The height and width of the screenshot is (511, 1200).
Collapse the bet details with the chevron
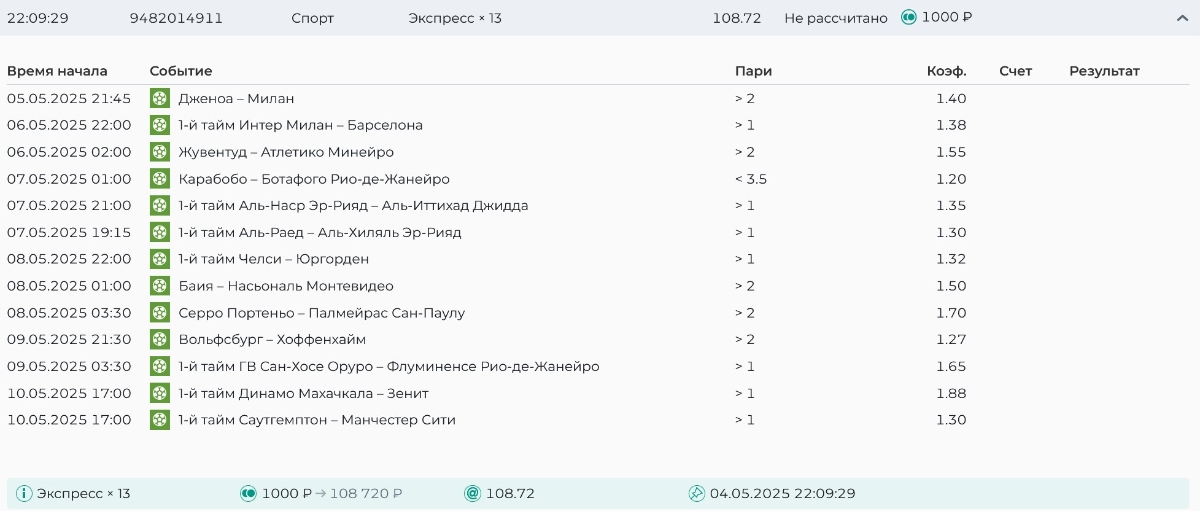point(1181,18)
